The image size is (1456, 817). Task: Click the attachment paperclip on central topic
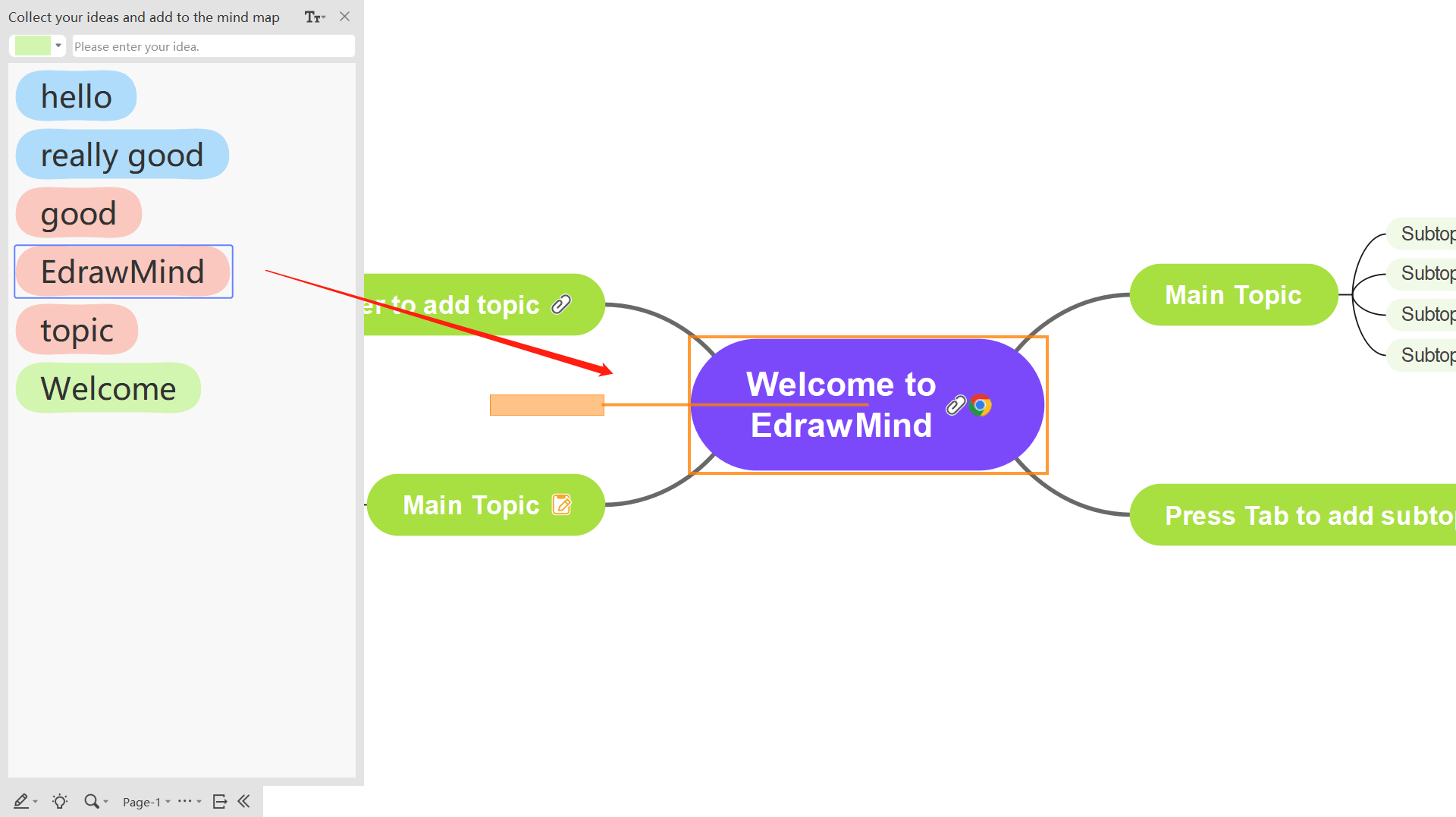(955, 405)
